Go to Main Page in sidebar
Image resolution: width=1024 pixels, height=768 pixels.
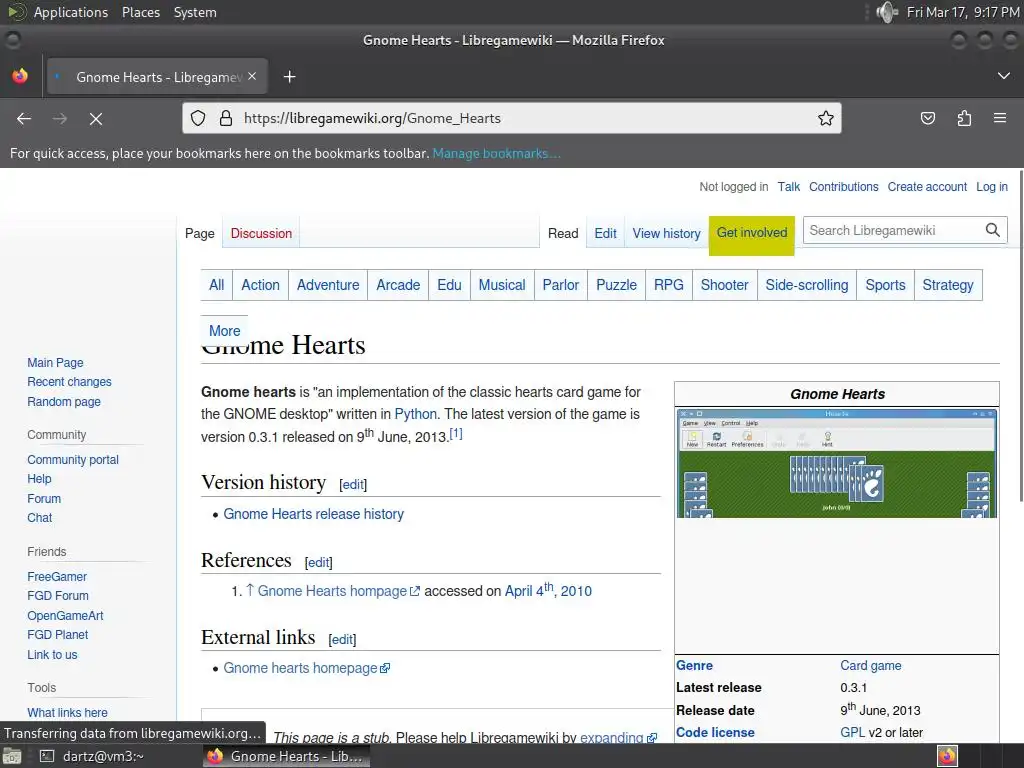[x=56, y=362]
